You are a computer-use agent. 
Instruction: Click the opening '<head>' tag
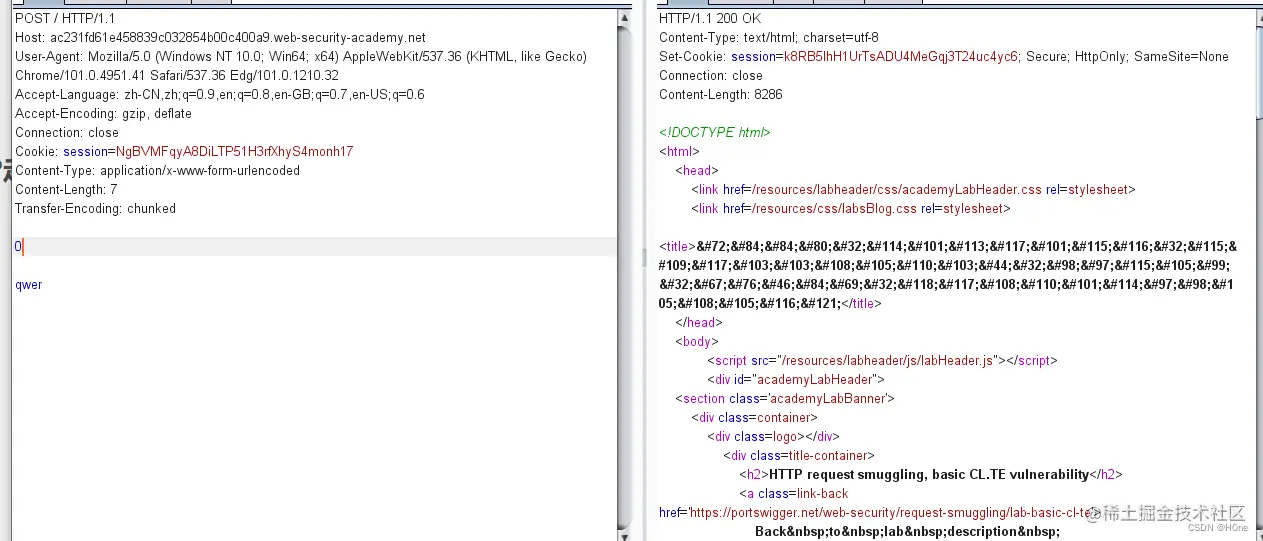[698, 171]
